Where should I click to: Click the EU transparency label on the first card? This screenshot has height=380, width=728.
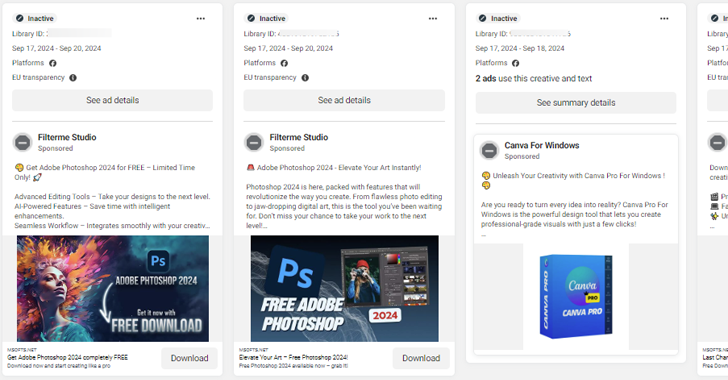[38, 78]
